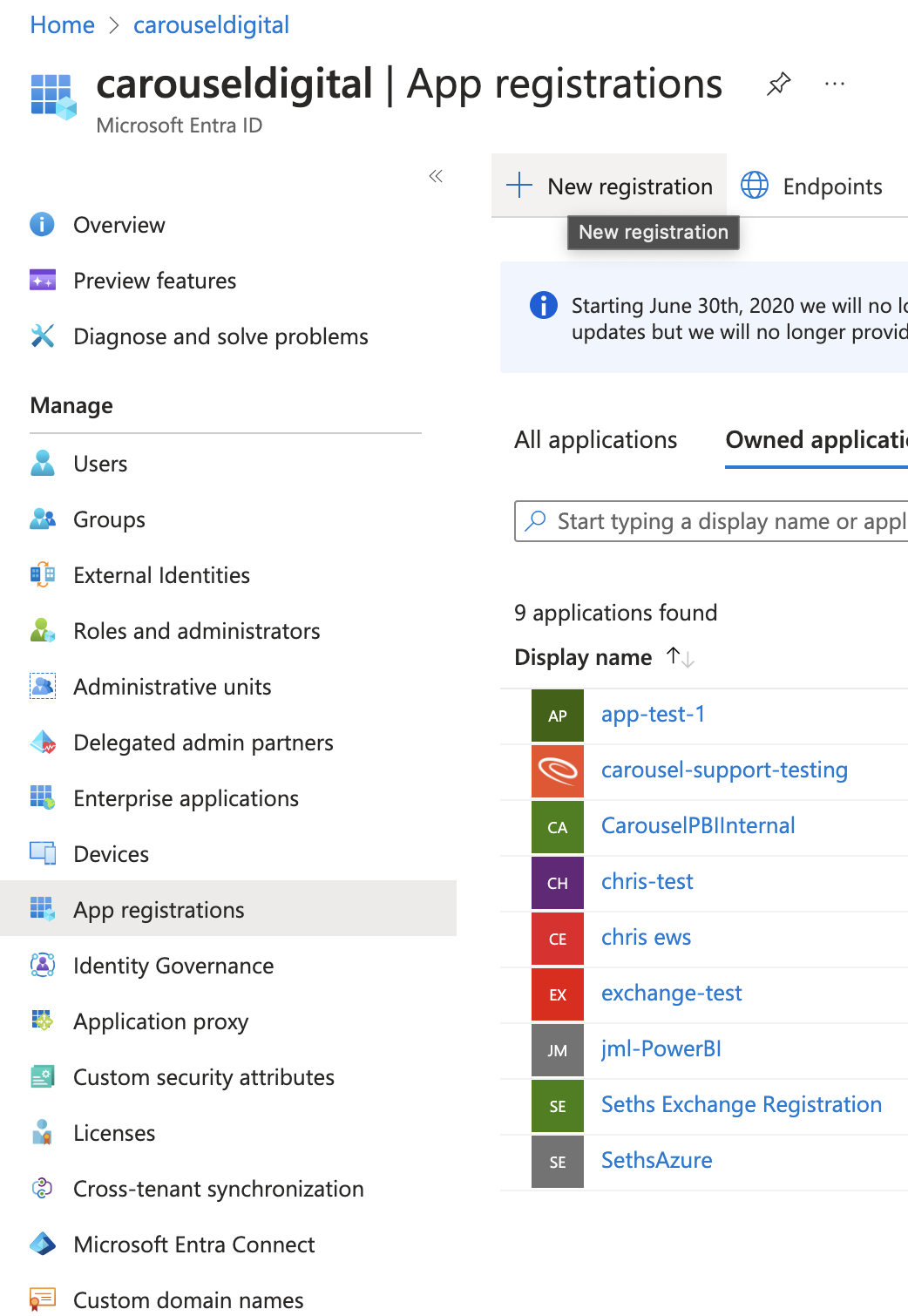908x1316 pixels.
Task: Open the jml-PowerBI application
Action: (661, 1049)
